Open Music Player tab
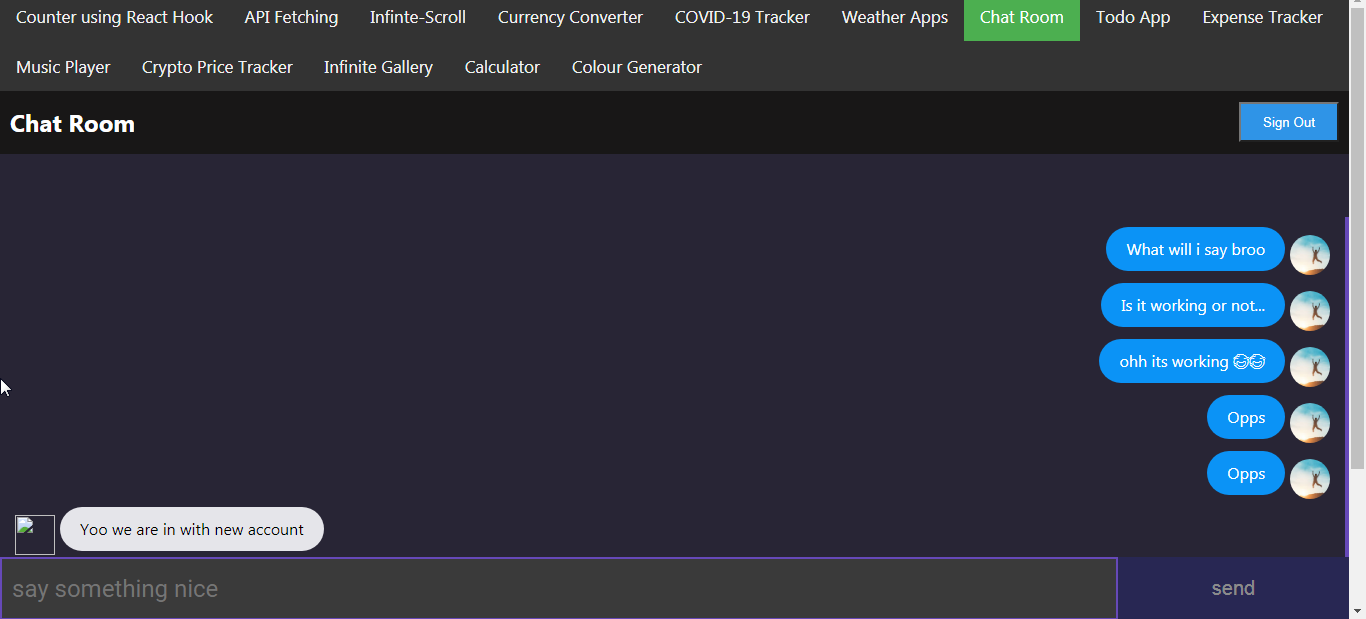Screen dimensions: 1366x619 pos(63,67)
